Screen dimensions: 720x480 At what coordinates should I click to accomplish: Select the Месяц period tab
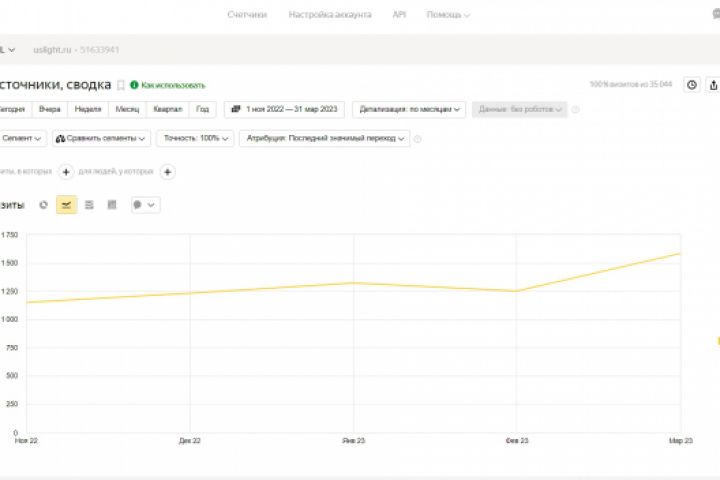(x=127, y=109)
